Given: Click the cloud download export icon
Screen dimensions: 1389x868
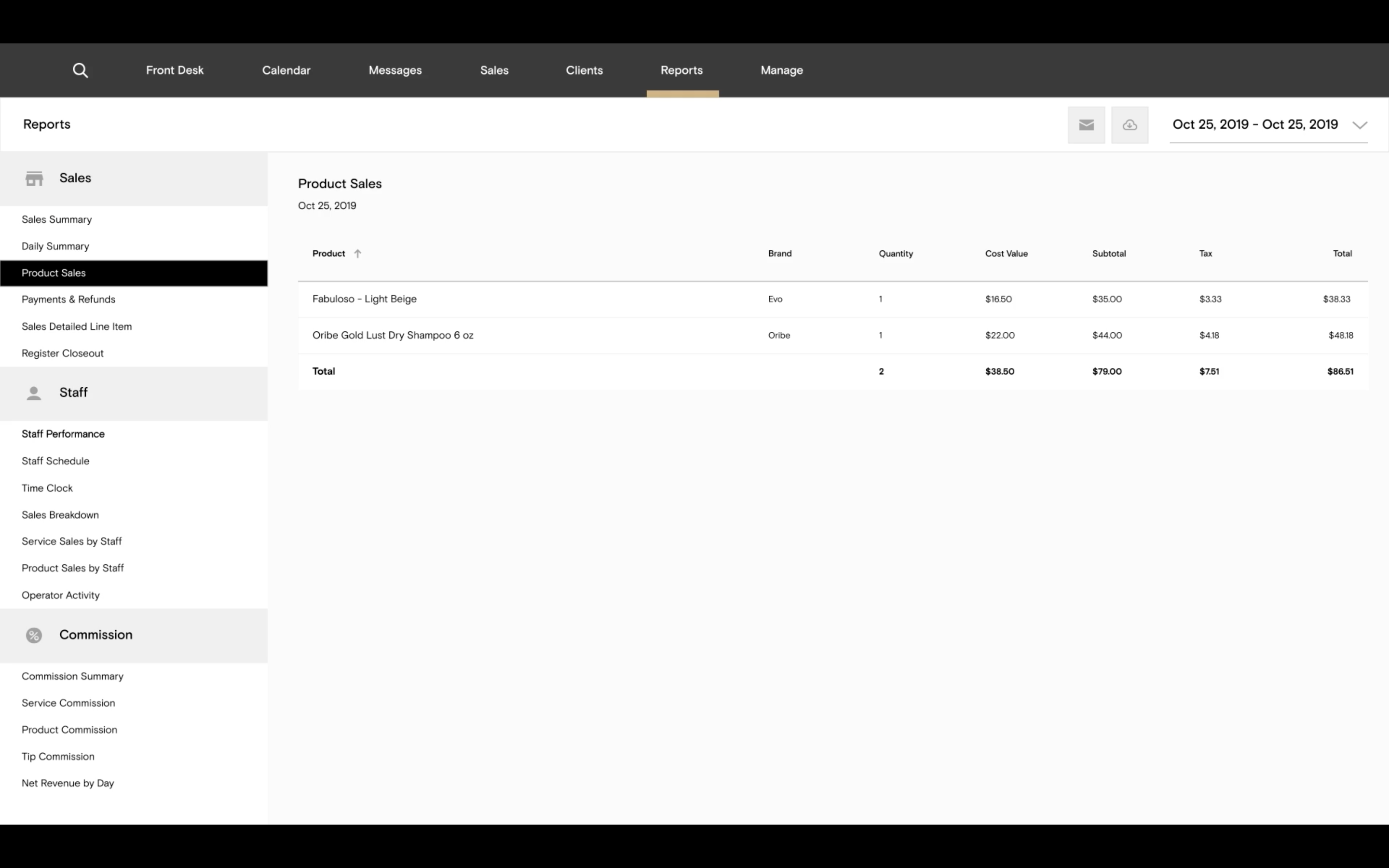Looking at the screenshot, I should point(1129,124).
